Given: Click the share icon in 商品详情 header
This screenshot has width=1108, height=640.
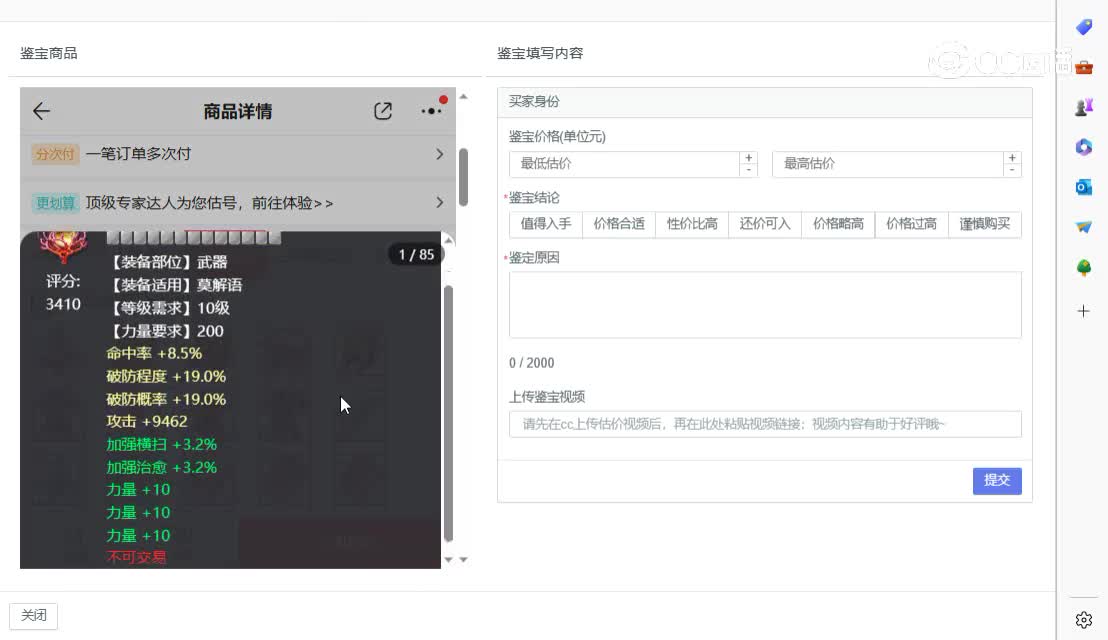Looking at the screenshot, I should pyautogui.click(x=383, y=111).
